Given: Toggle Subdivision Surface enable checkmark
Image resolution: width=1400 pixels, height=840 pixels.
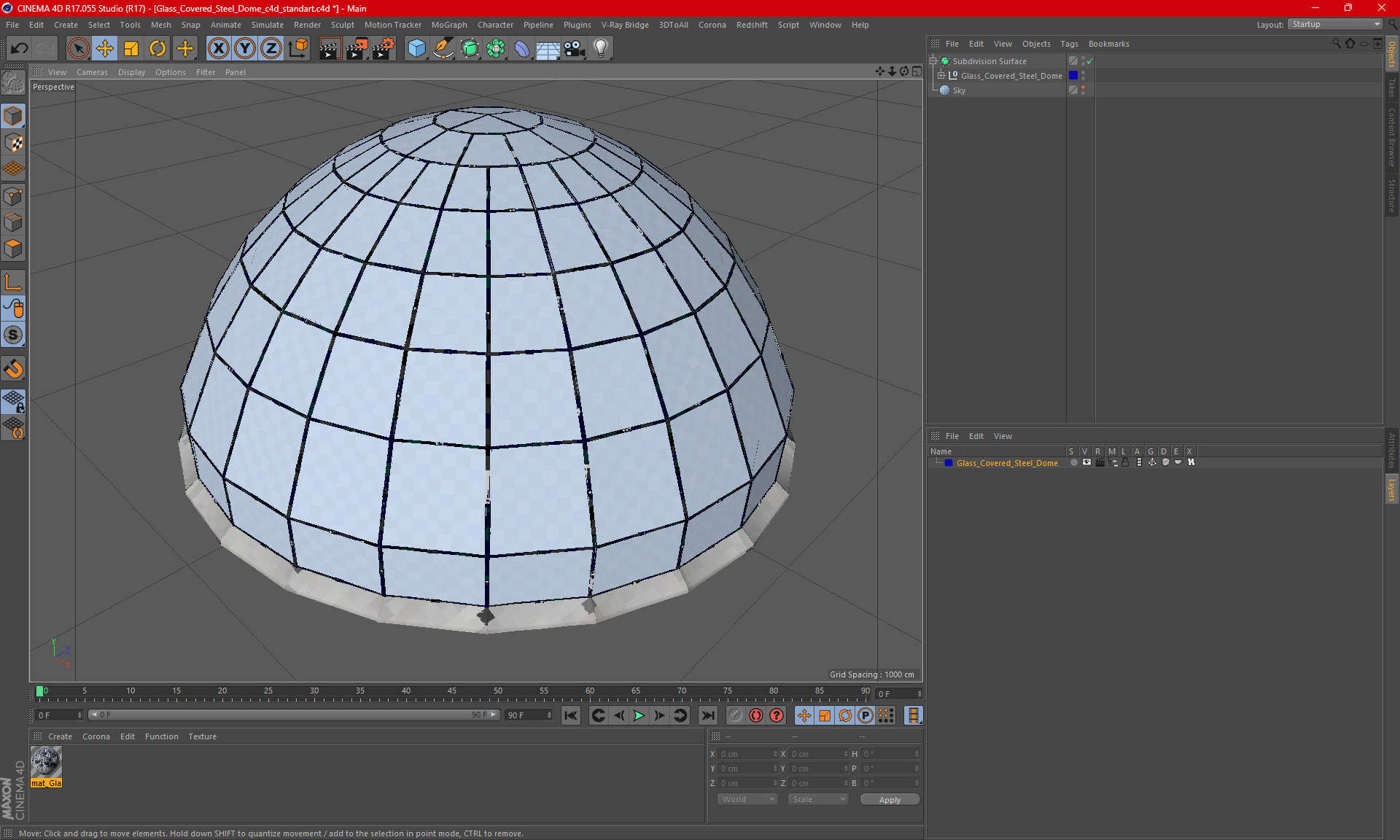Looking at the screenshot, I should (x=1090, y=61).
